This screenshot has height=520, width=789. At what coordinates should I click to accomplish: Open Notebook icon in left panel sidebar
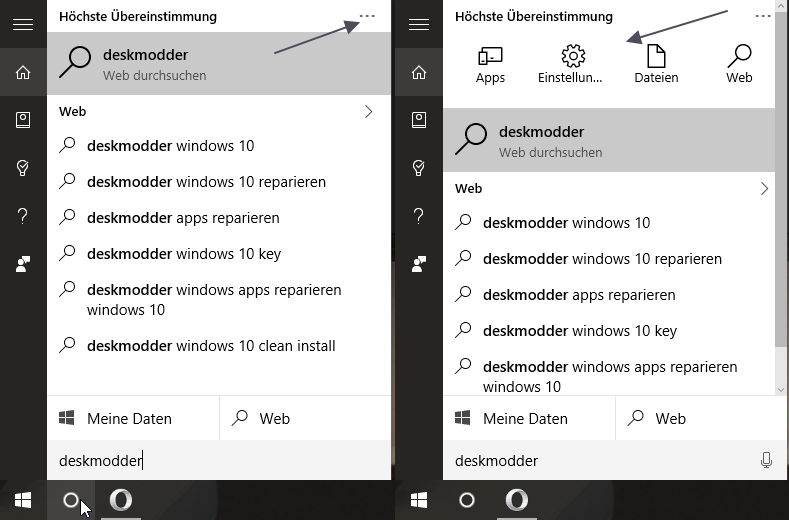pos(23,120)
